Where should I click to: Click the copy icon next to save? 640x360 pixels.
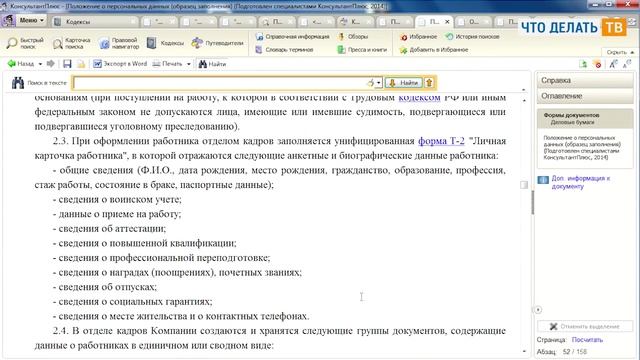(x=81, y=64)
